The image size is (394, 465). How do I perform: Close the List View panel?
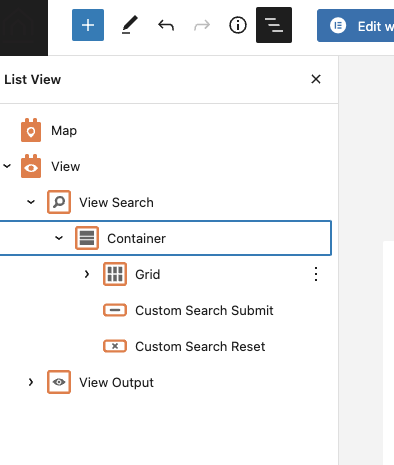click(316, 79)
